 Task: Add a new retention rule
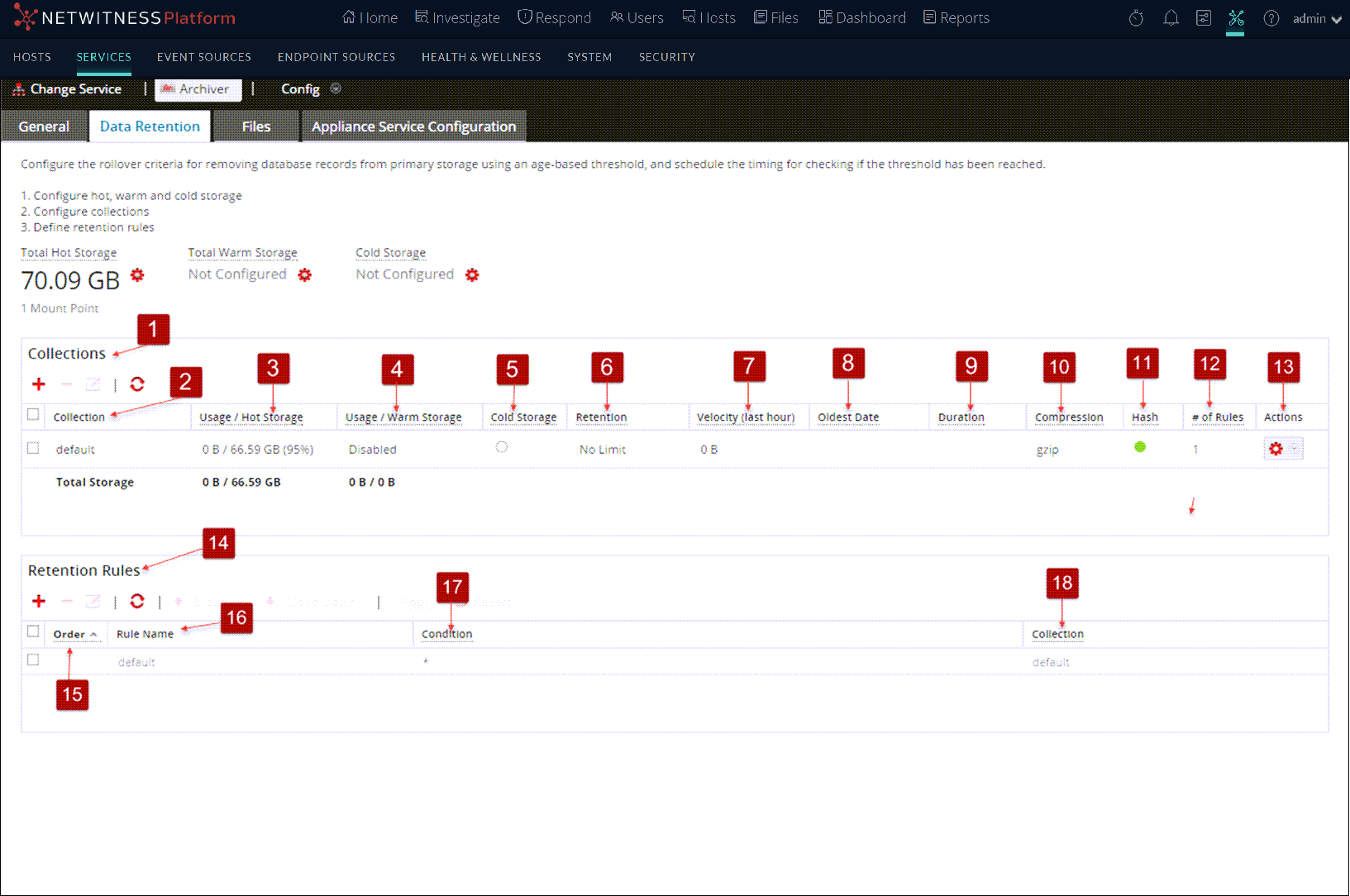tap(39, 602)
